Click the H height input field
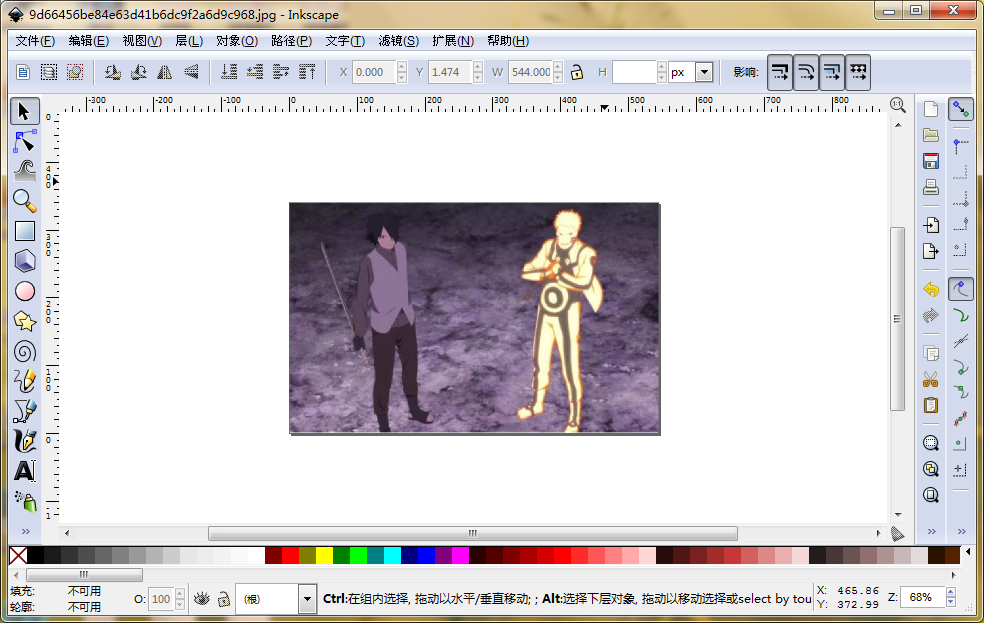The width and height of the screenshot is (984, 623). tap(634, 72)
